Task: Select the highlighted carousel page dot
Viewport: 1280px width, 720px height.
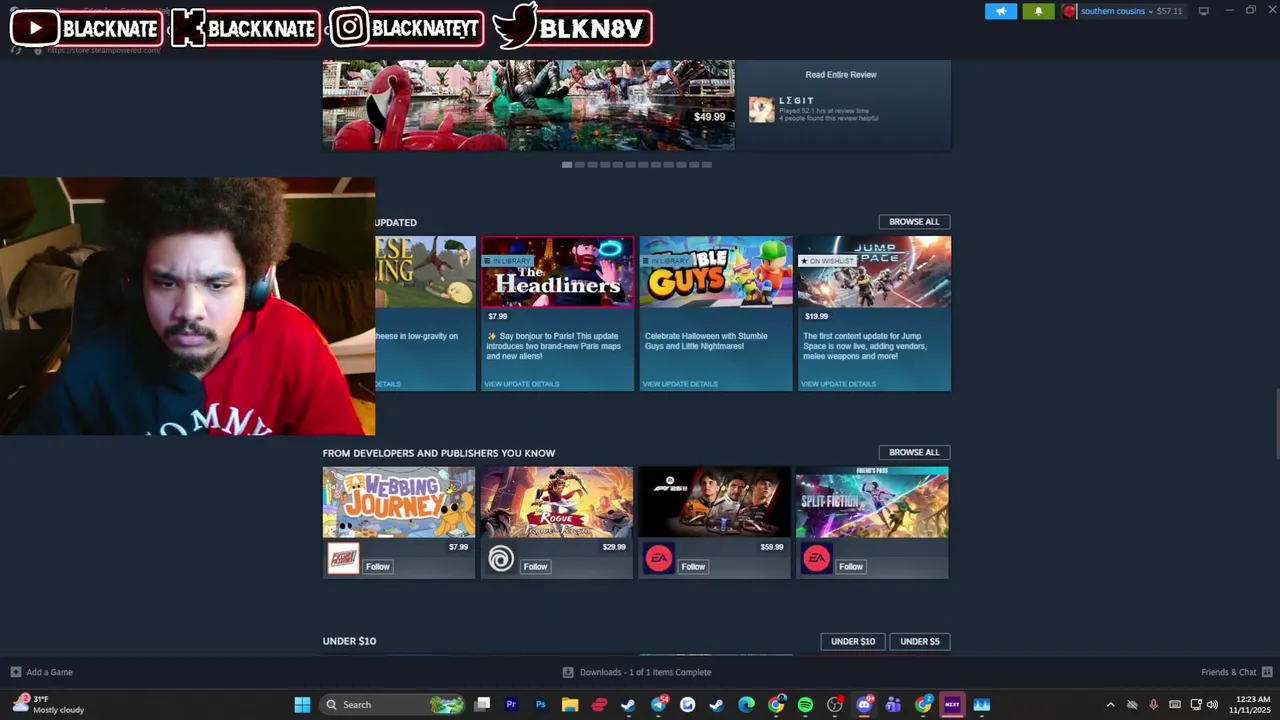Action: click(x=567, y=164)
